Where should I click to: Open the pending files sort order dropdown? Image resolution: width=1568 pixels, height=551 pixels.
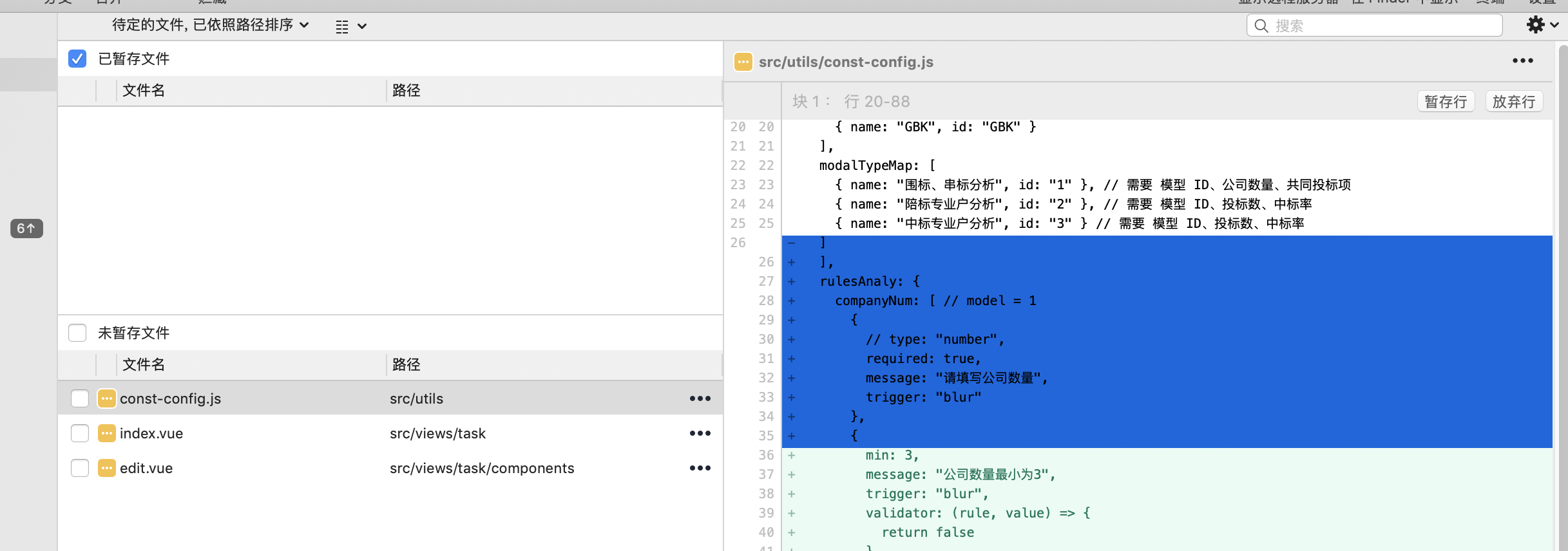pyautogui.click(x=210, y=25)
